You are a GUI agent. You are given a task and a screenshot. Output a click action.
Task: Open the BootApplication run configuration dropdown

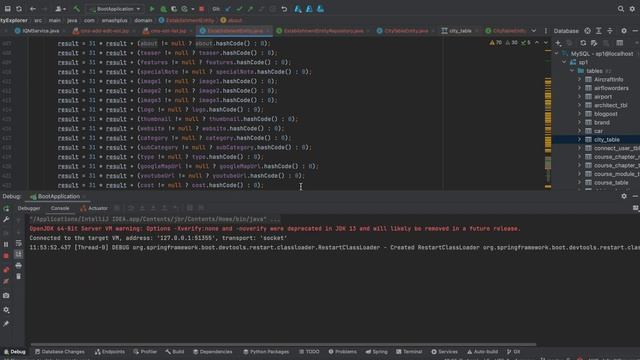[115, 9]
